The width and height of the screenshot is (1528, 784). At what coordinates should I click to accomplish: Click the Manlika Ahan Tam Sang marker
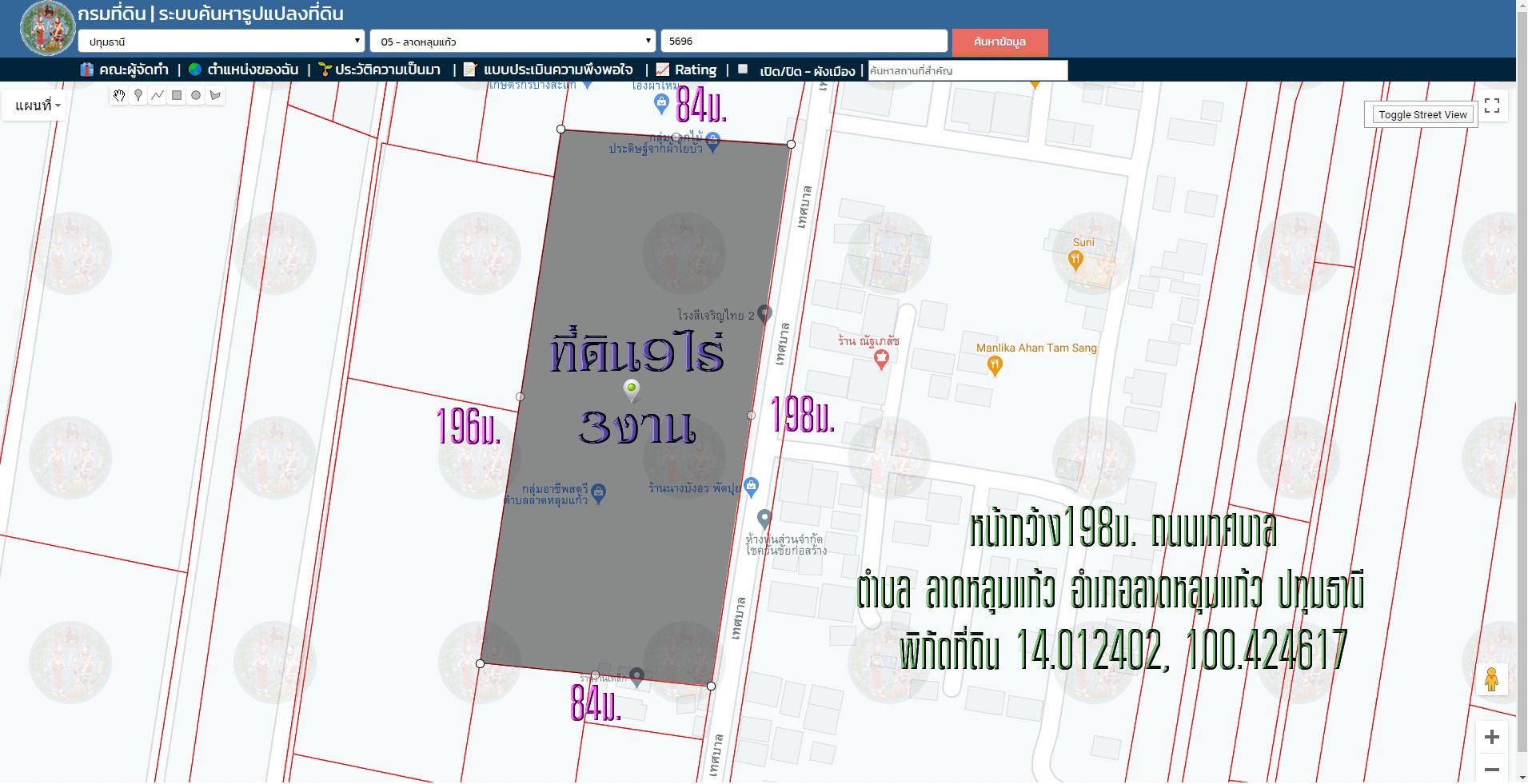tap(995, 366)
